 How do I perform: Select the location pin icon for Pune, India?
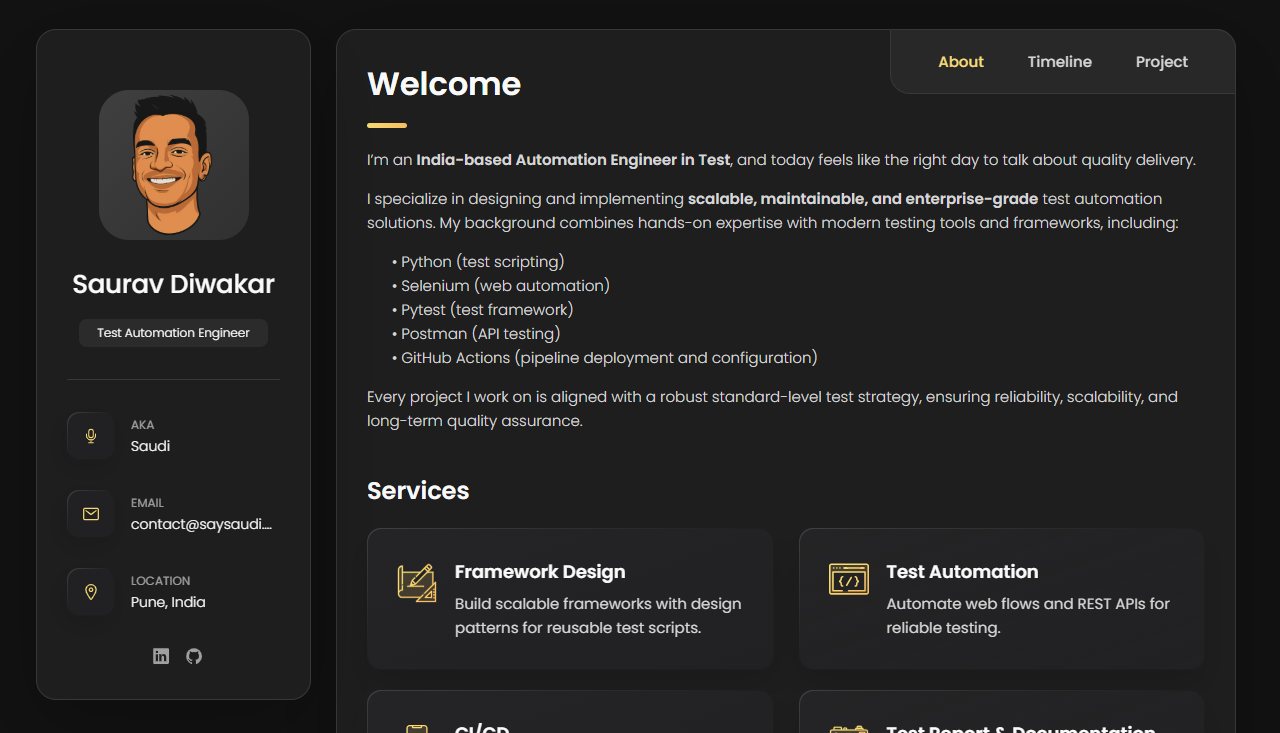[x=90, y=591]
